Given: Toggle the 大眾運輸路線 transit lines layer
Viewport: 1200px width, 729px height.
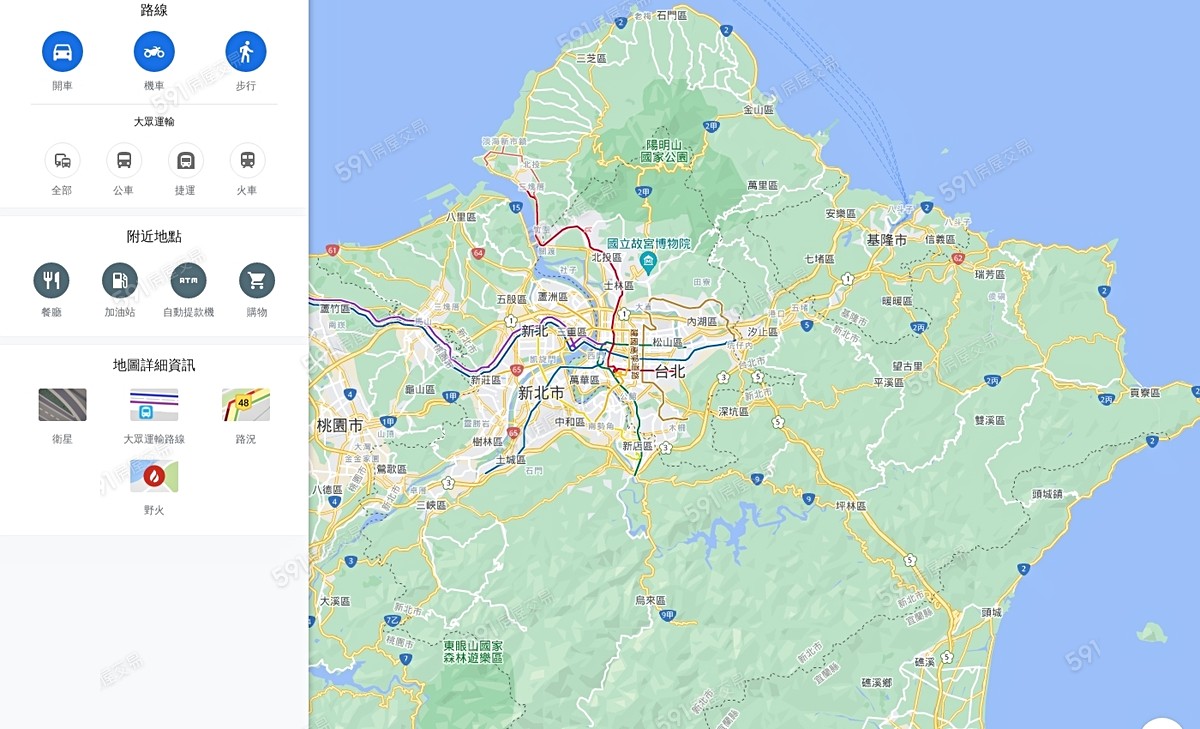Looking at the screenshot, I should [154, 405].
